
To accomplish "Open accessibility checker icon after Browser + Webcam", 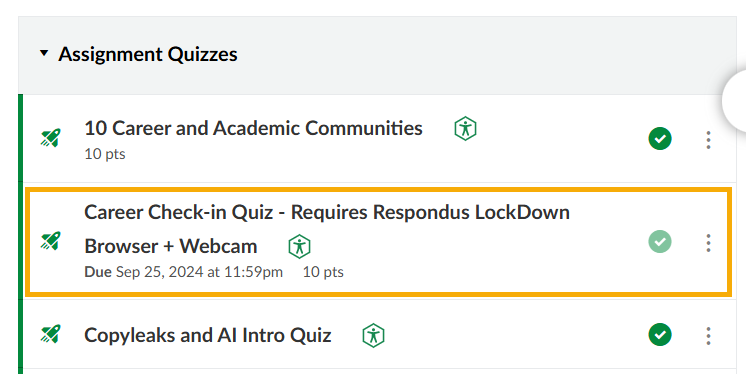I will (x=300, y=246).
